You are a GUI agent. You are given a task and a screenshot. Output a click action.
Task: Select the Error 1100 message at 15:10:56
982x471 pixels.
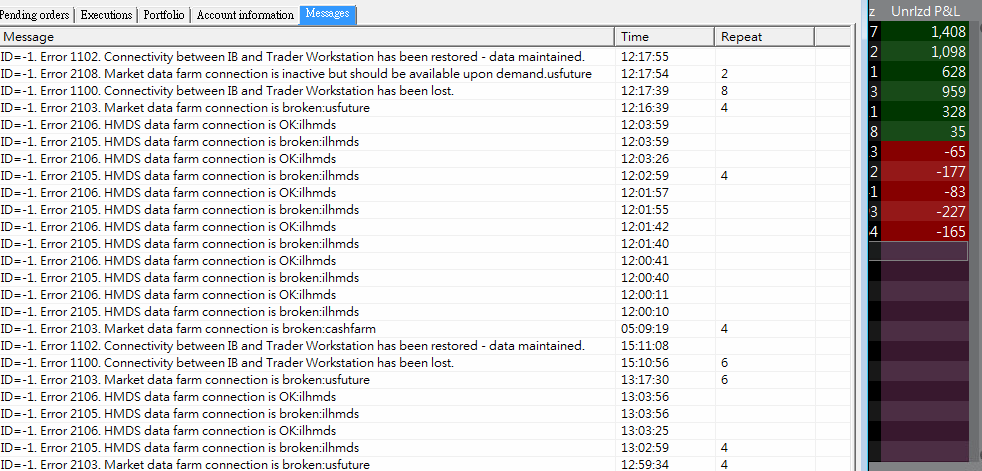click(227, 363)
